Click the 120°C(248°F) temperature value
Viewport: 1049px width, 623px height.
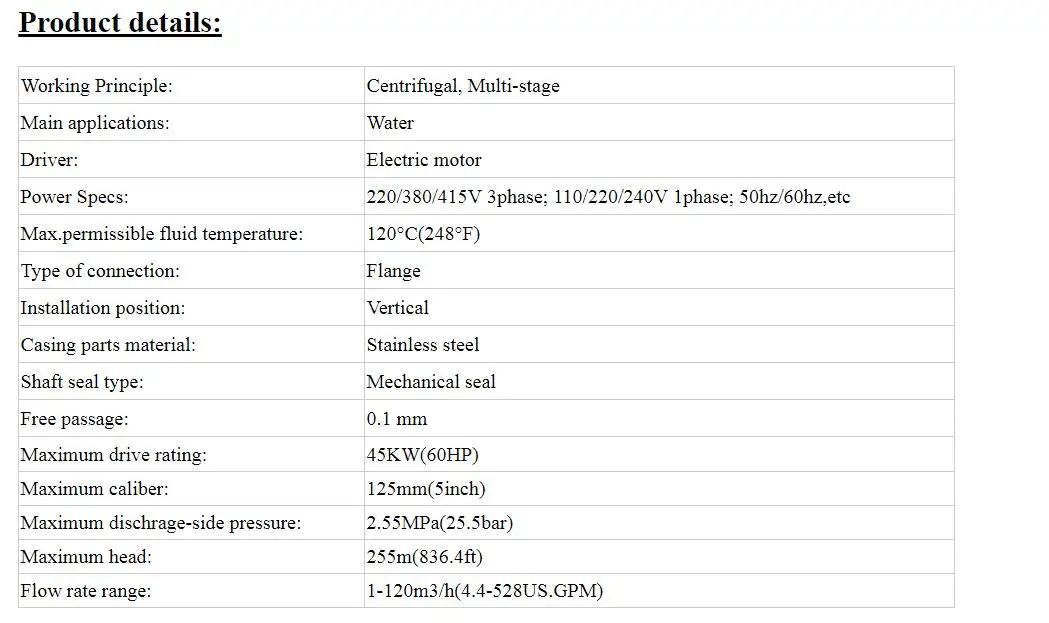(x=424, y=234)
